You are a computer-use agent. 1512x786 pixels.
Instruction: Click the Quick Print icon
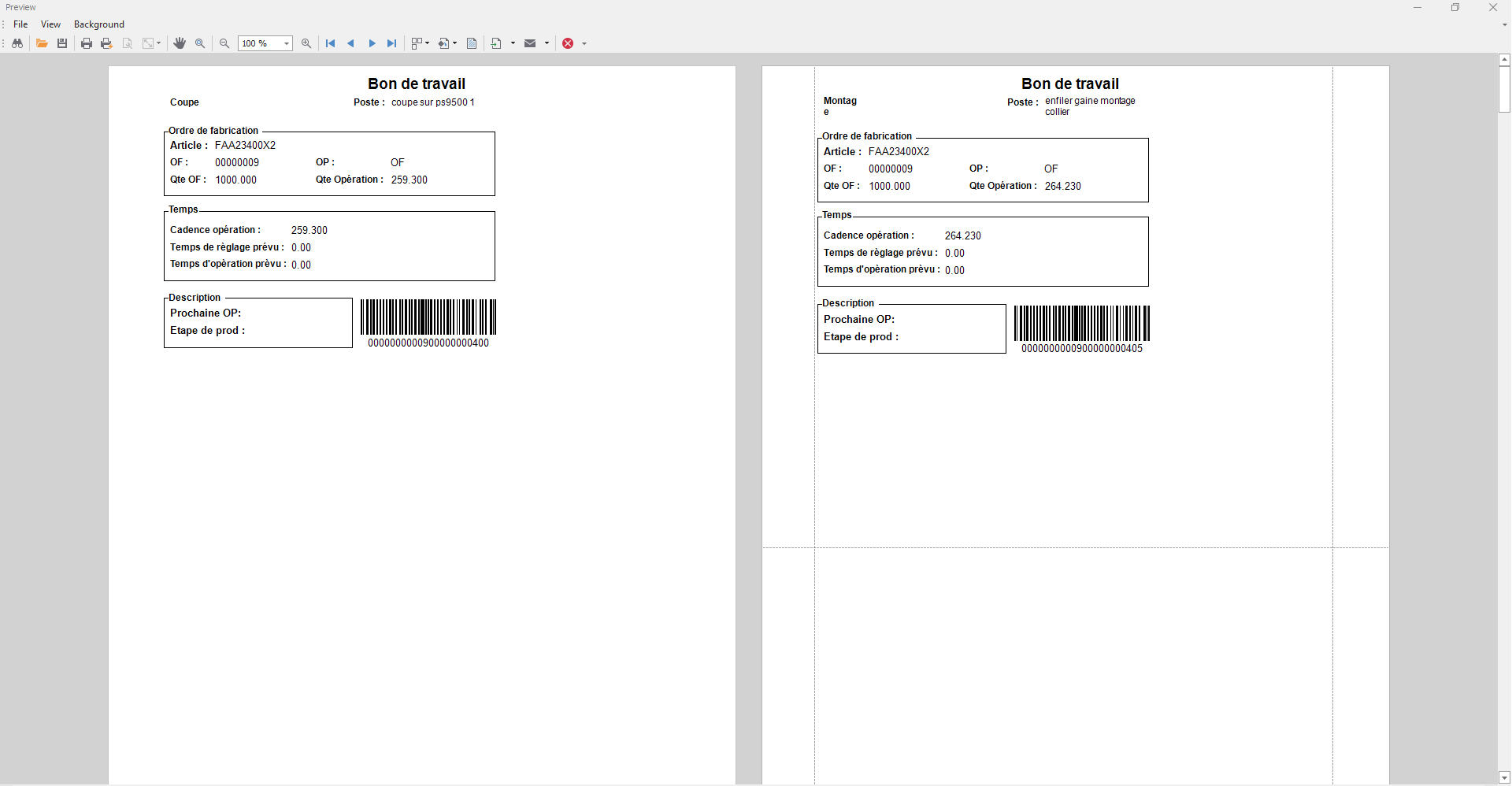coord(106,43)
